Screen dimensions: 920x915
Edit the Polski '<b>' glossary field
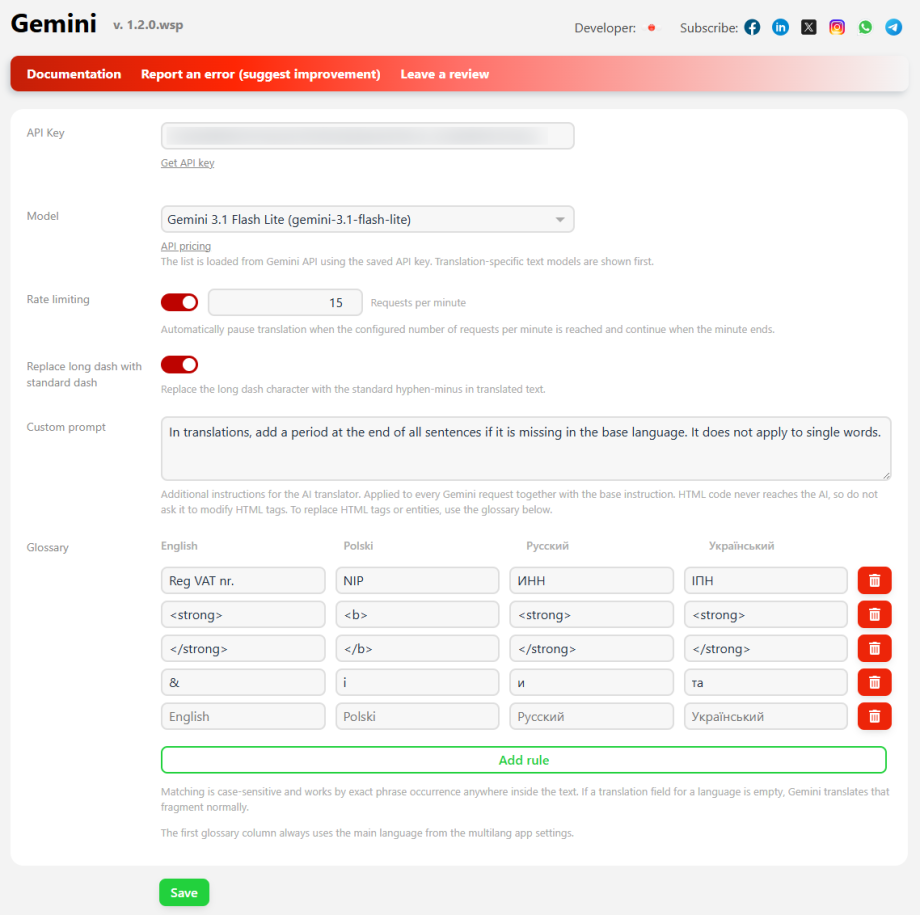(417, 614)
